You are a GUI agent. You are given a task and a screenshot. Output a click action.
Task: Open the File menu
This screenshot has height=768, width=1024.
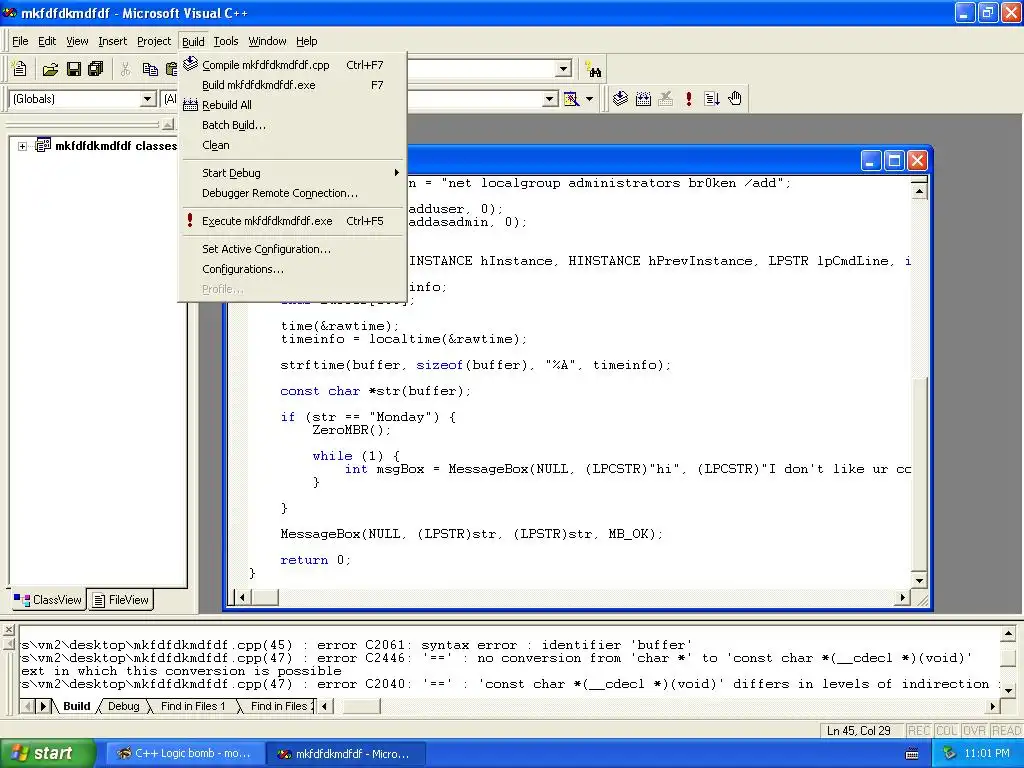pos(20,41)
